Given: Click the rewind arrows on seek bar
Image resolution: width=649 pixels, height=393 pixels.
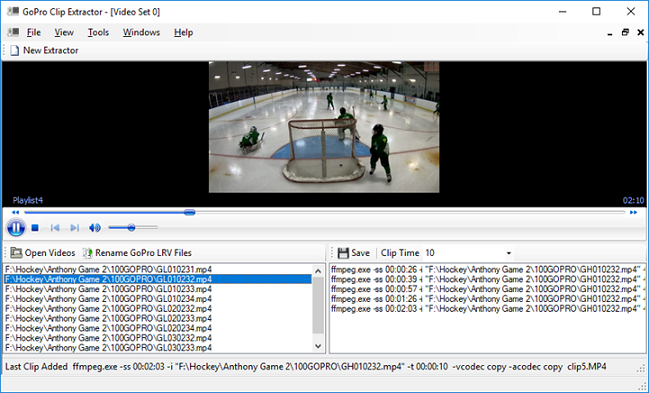Looking at the screenshot, I should pyautogui.click(x=15, y=212).
